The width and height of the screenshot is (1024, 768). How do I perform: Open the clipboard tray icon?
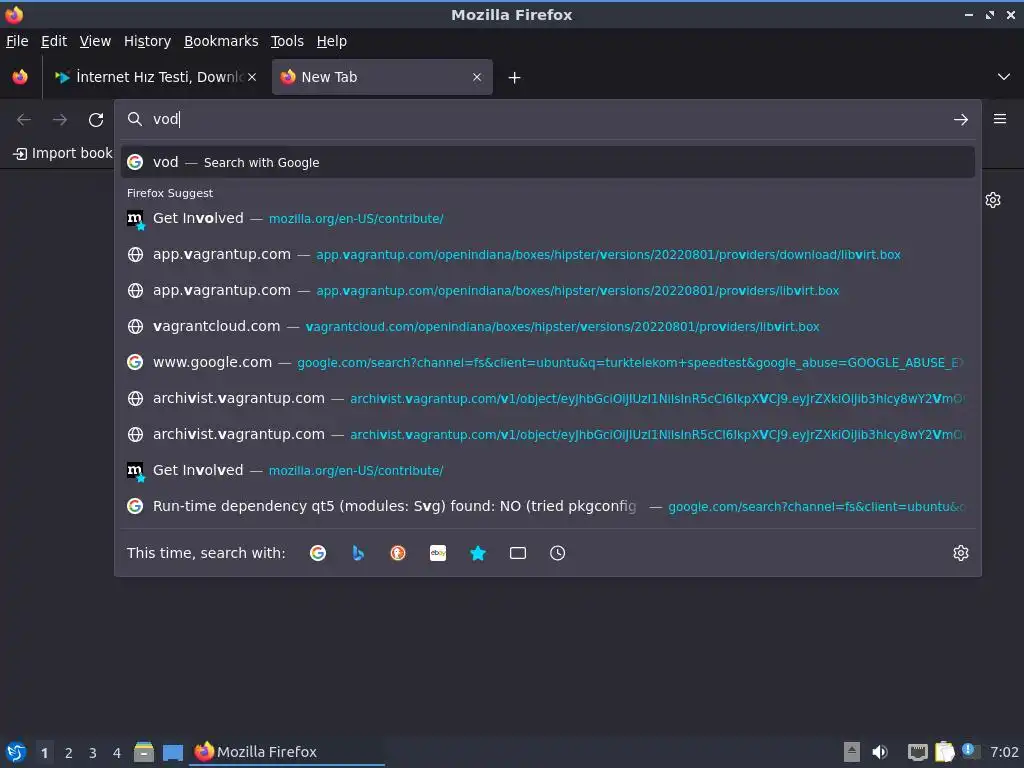(945, 752)
